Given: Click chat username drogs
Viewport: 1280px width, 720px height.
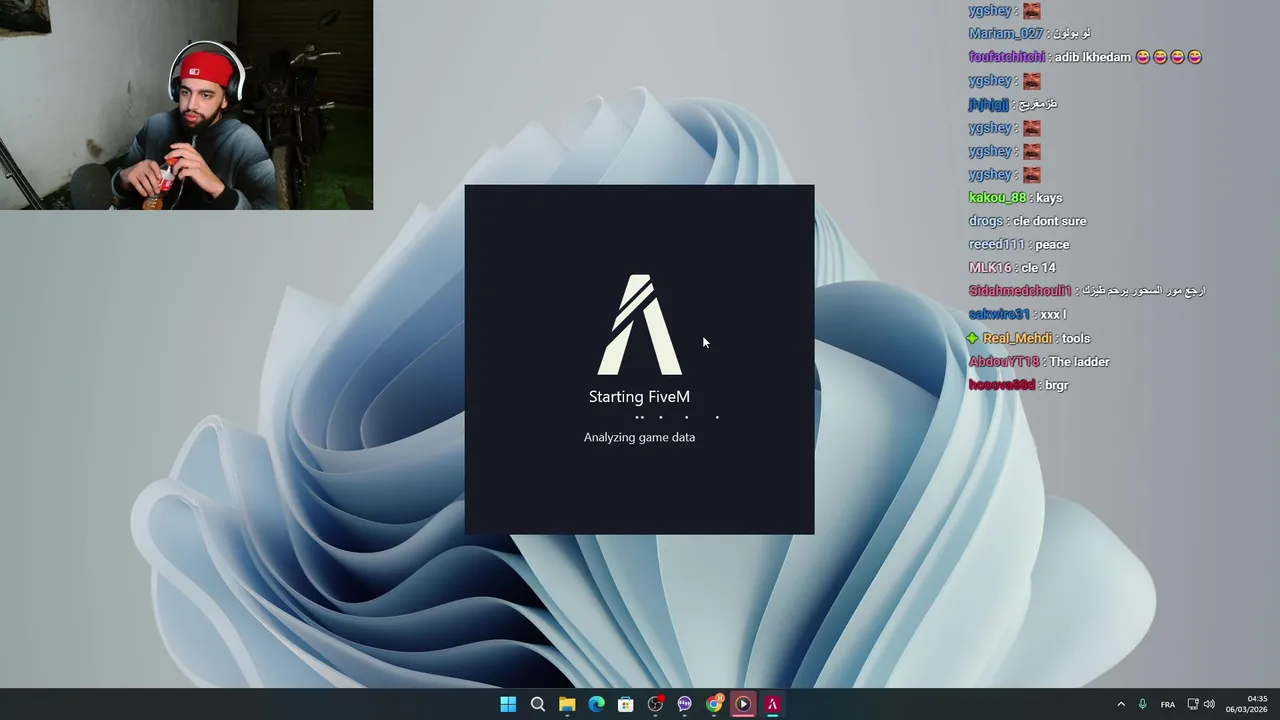Looking at the screenshot, I should coord(985,221).
